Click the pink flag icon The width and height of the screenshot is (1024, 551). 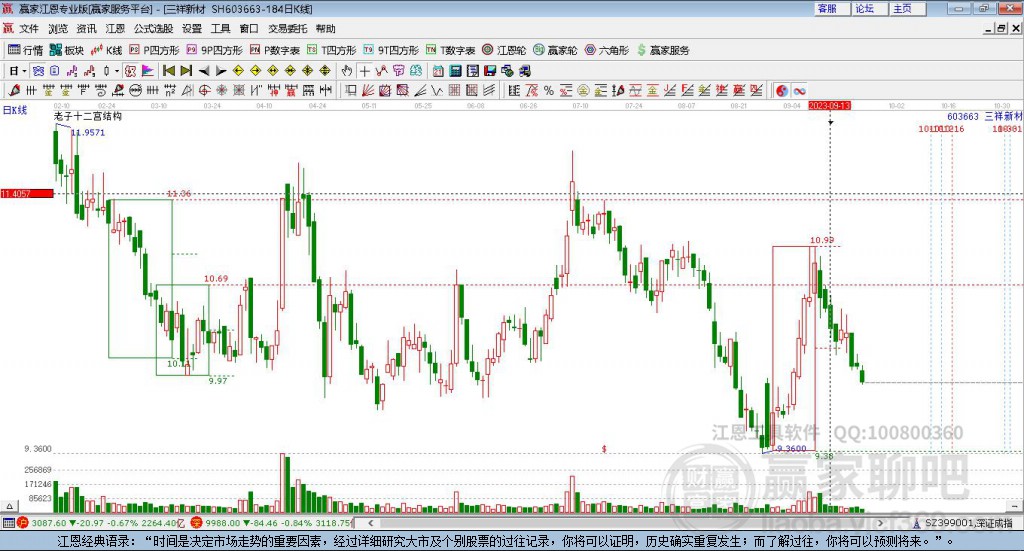click(148, 71)
